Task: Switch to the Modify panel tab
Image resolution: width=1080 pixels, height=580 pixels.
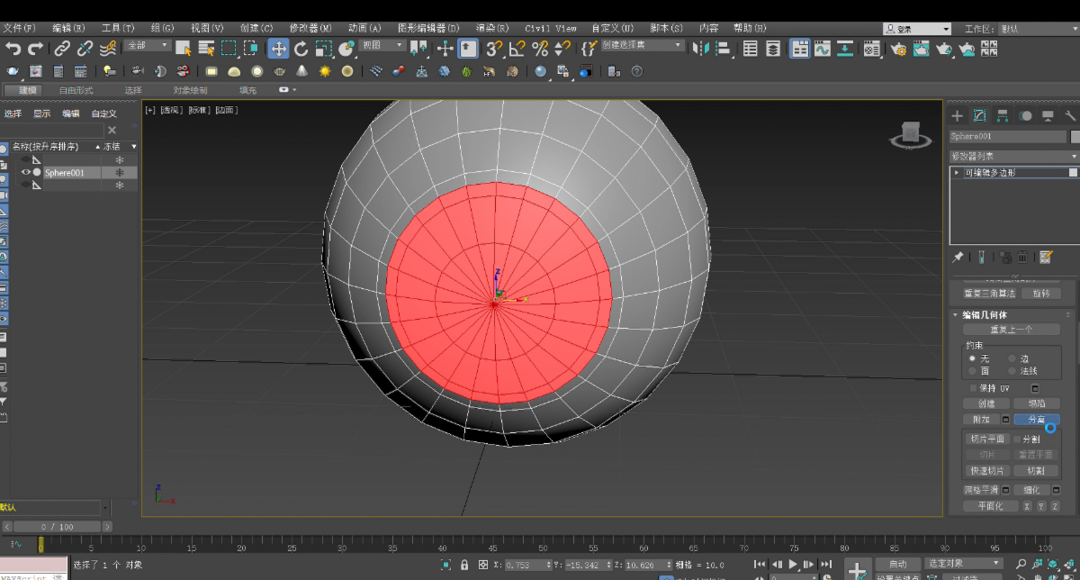Action: coord(979,116)
